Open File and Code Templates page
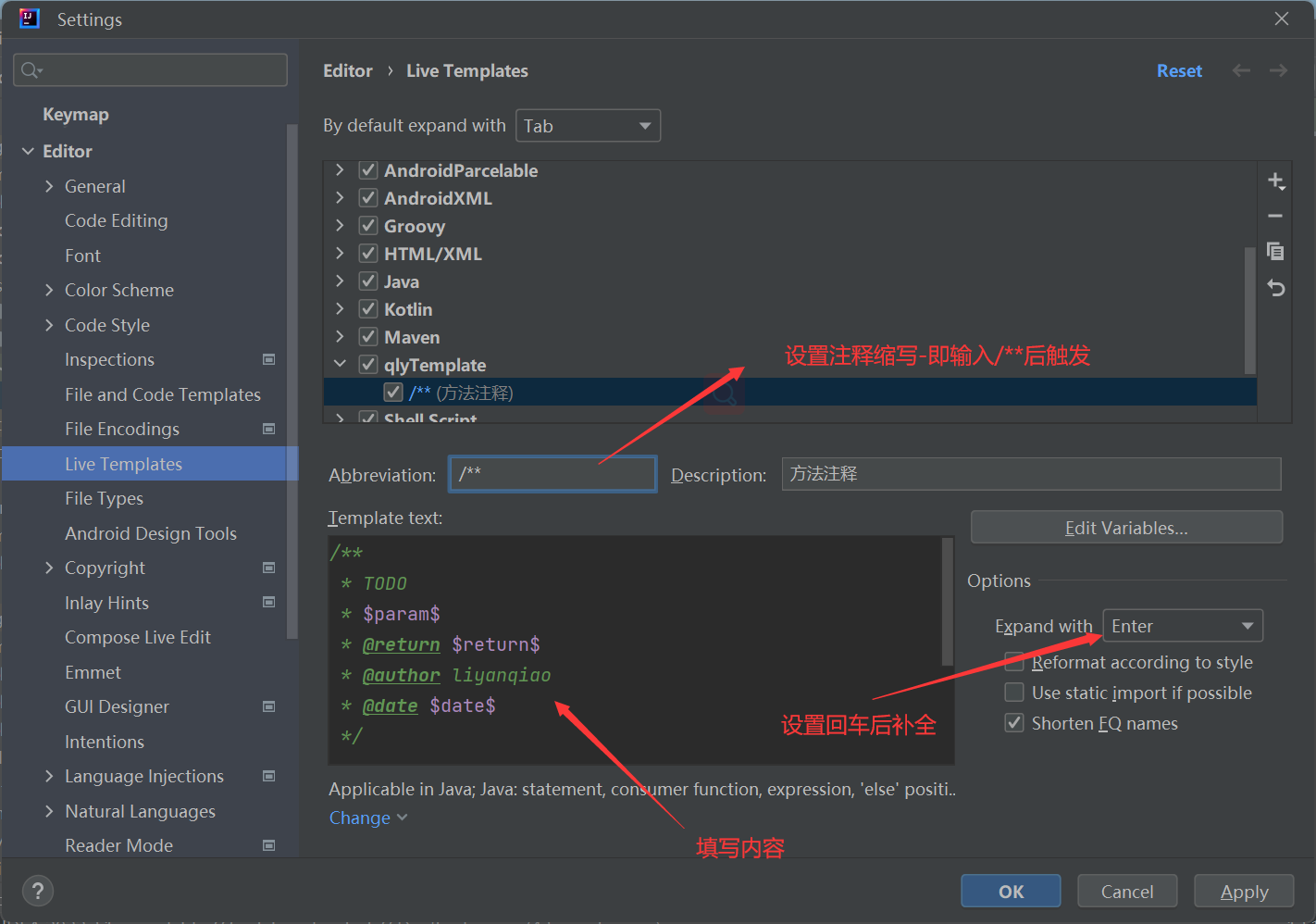The height and width of the screenshot is (924, 1316). (163, 394)
